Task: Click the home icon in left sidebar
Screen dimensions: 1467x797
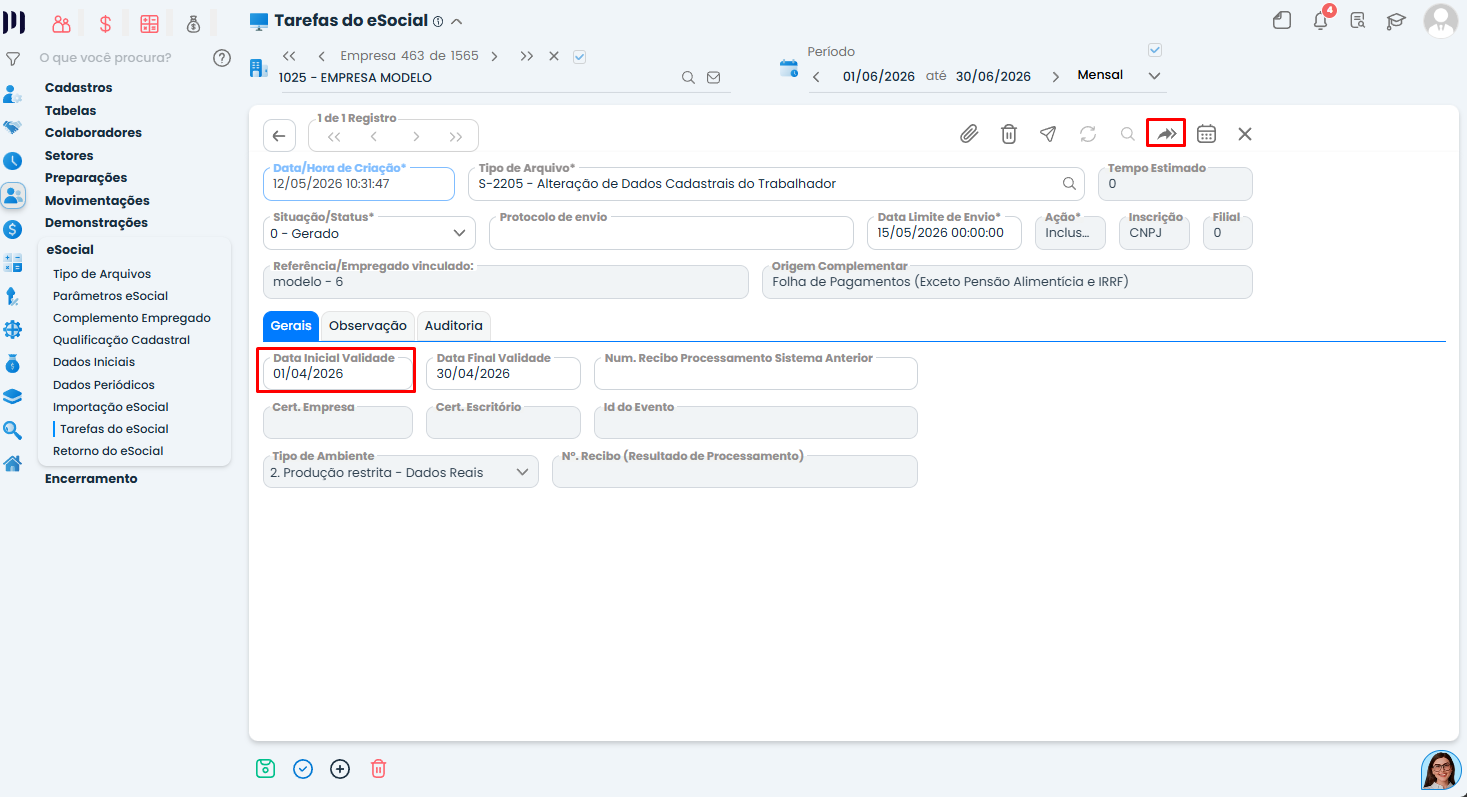Action: pyautogui.click(x=13, y=463)
